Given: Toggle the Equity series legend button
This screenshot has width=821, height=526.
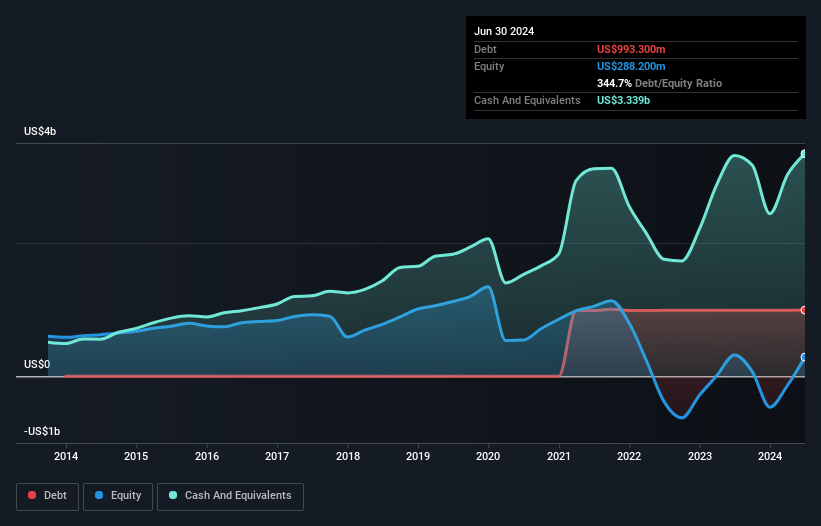Looking at the screenshot, I should coord(118,496).
